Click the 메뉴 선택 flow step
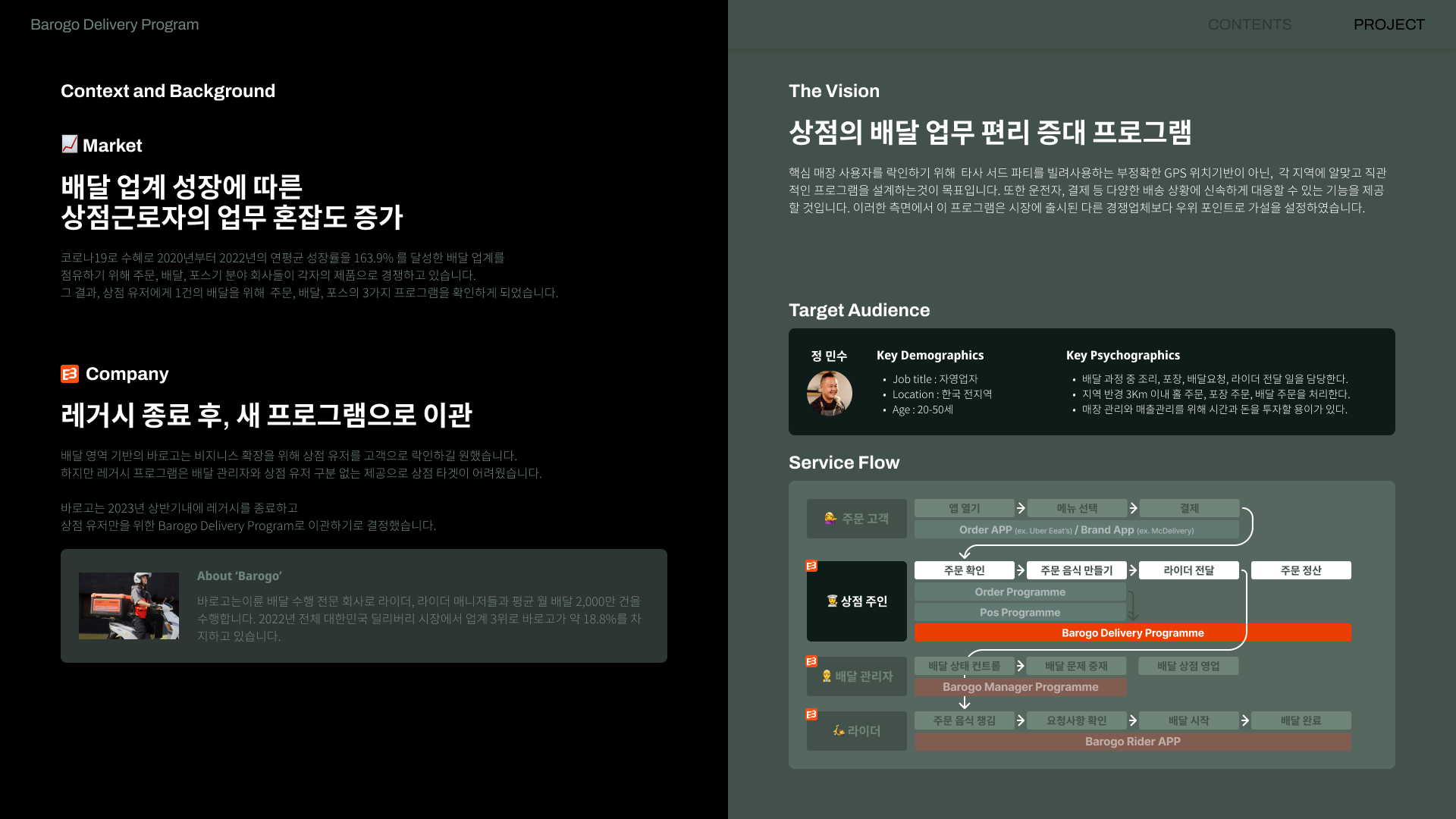Image resolution: width=1456 pixels, height=819 pixels. click(x=1077, y=508)
